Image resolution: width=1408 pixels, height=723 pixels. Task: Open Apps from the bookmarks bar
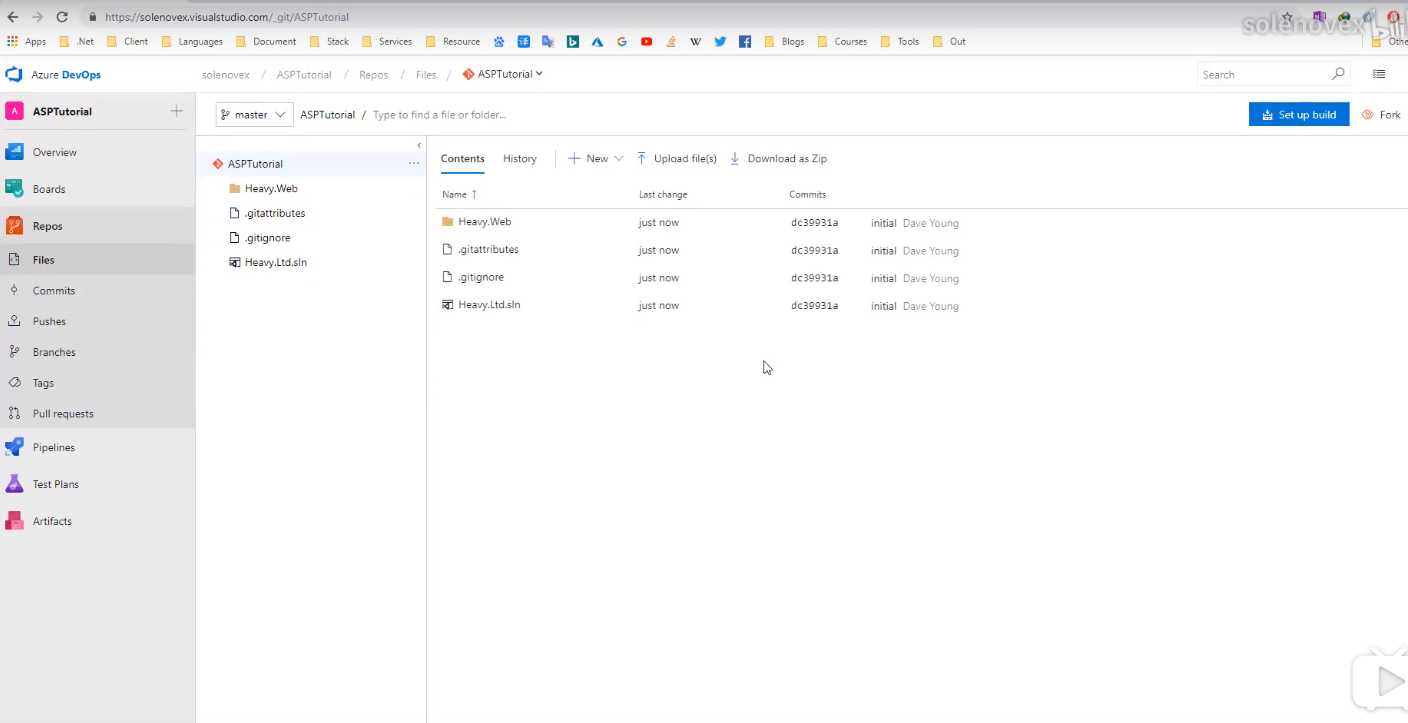click(27, 41)
